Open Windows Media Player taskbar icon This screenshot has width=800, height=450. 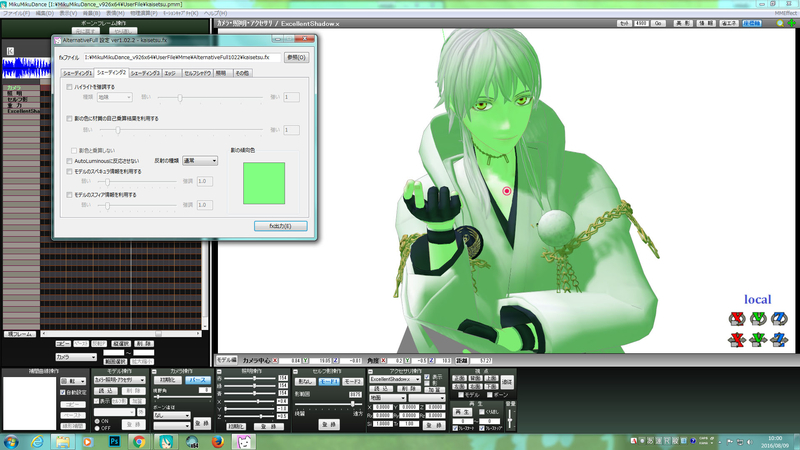[x=88, y=441]
